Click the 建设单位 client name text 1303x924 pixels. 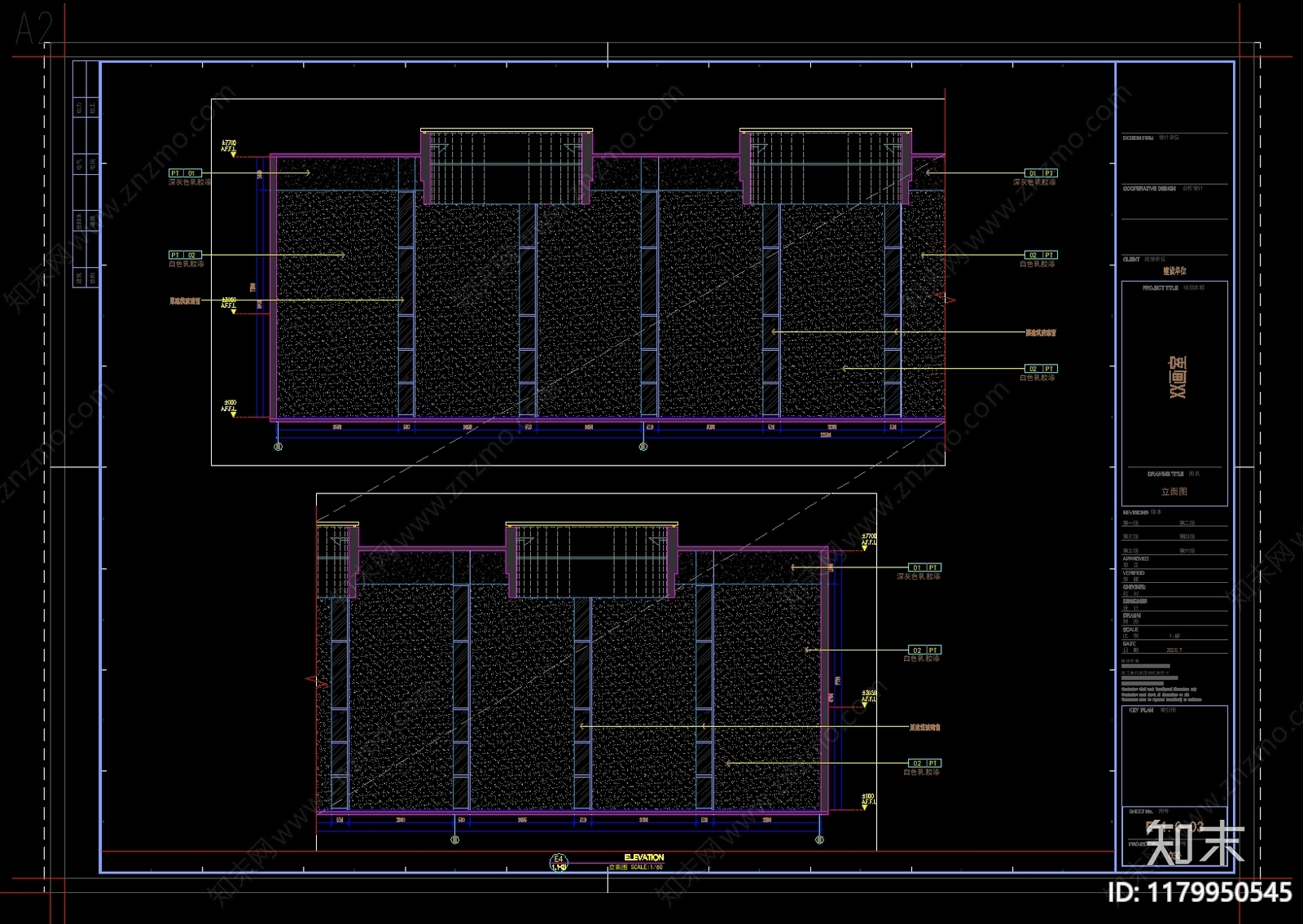[x=1174, y=271]
